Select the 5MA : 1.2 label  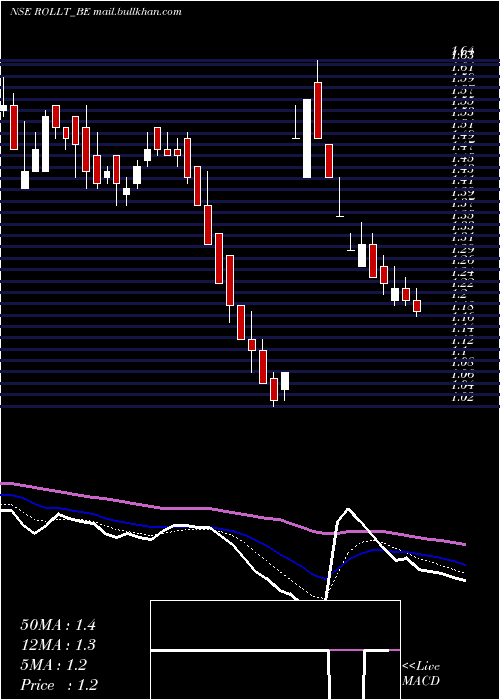[x=54, y=665]
